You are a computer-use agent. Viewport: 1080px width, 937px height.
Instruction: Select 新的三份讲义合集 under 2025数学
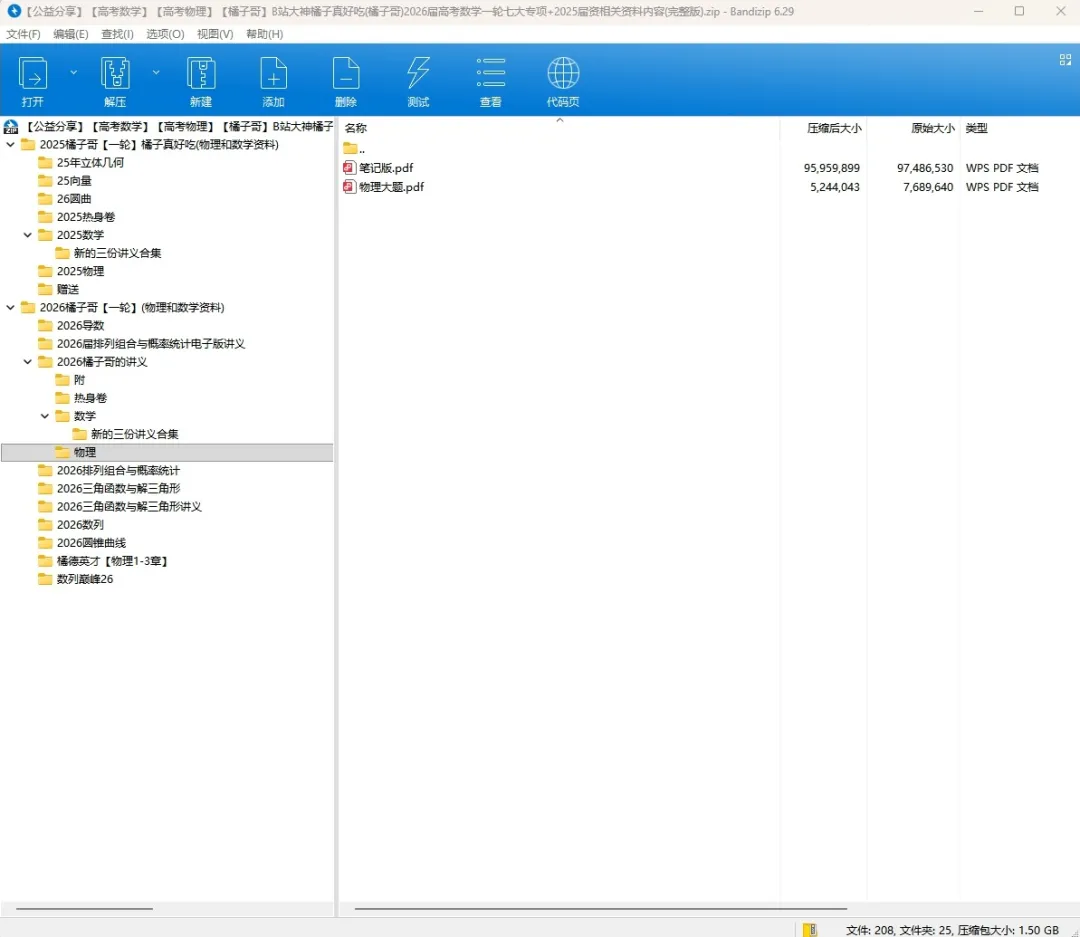109,253
